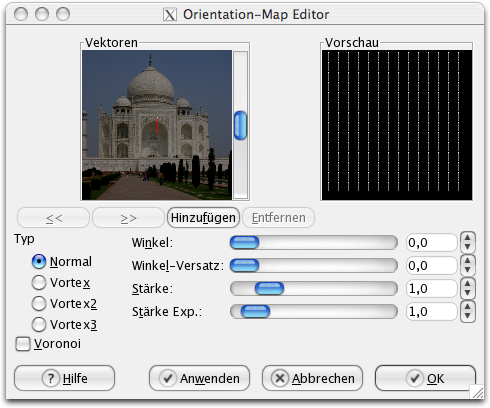Click the Vorschau preview panel

[397, 125]
